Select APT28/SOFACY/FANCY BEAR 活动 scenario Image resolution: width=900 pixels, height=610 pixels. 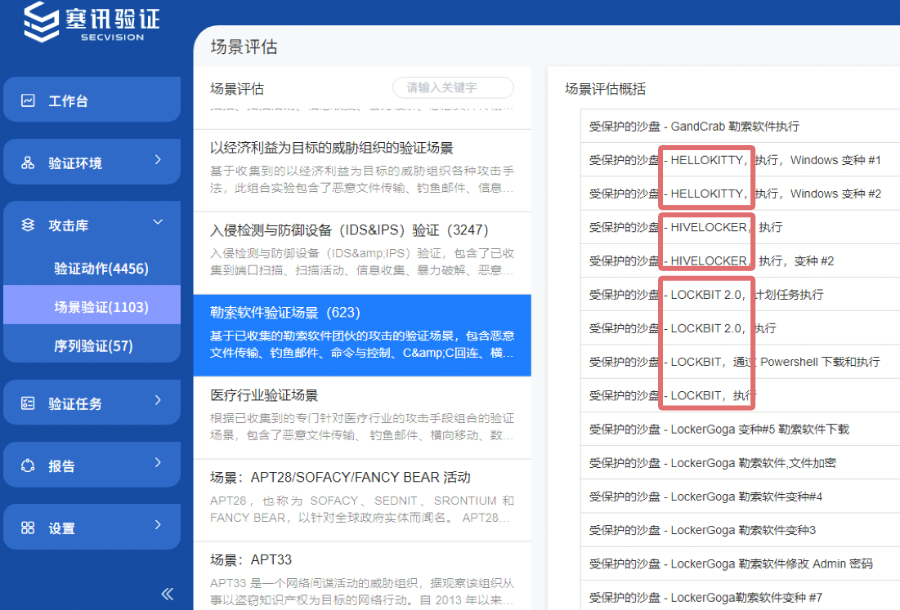(362, 500)
